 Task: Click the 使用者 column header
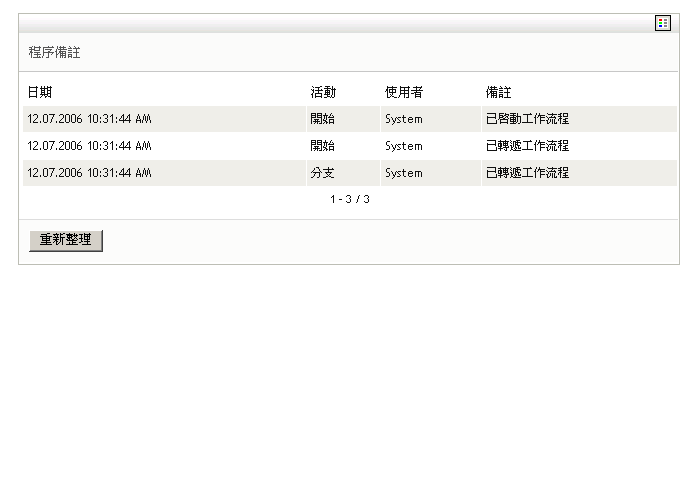pyautogui.click(x=404, y=93)
